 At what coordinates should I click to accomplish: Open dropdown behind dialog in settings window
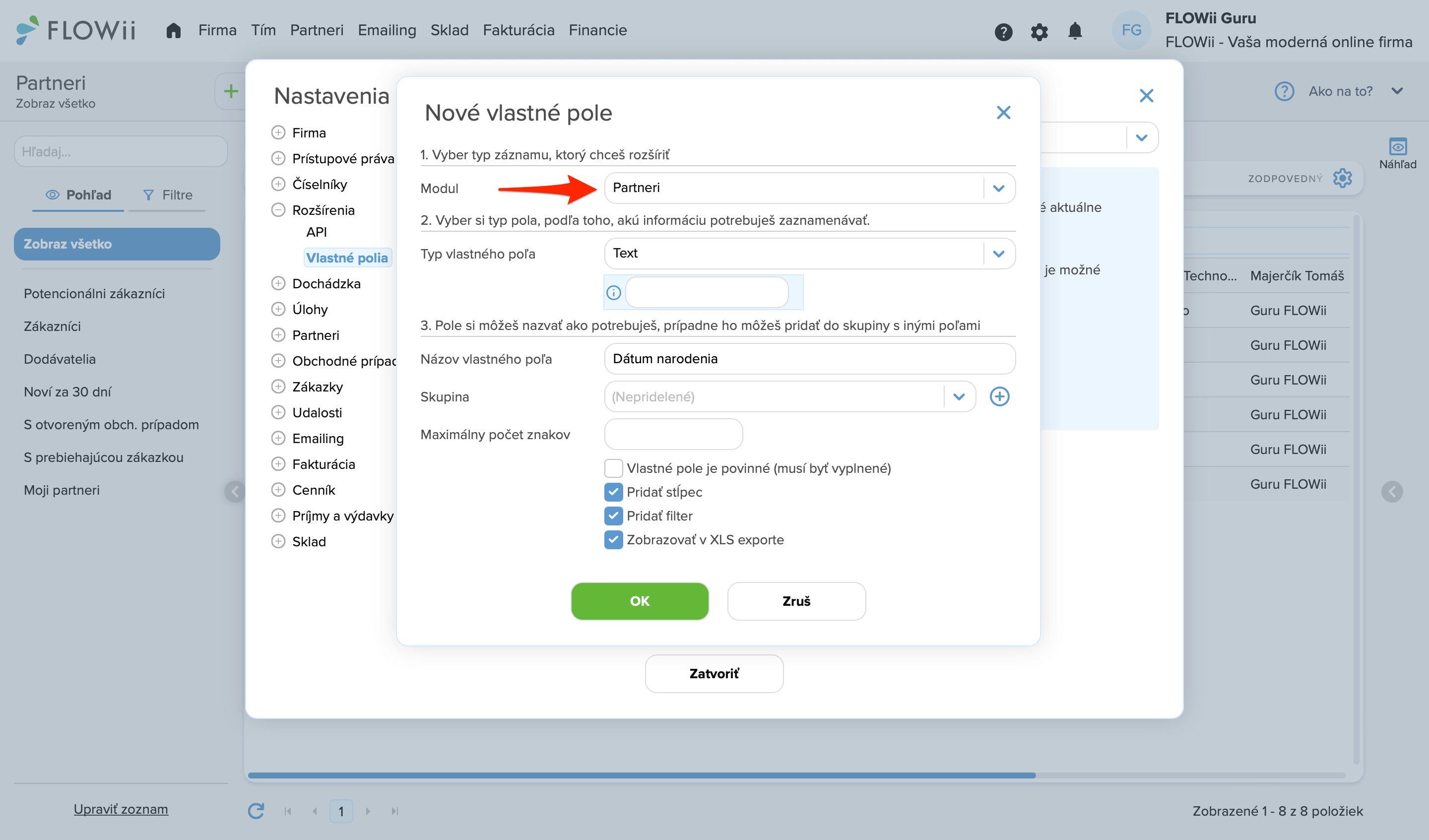tap(1141, 138)
